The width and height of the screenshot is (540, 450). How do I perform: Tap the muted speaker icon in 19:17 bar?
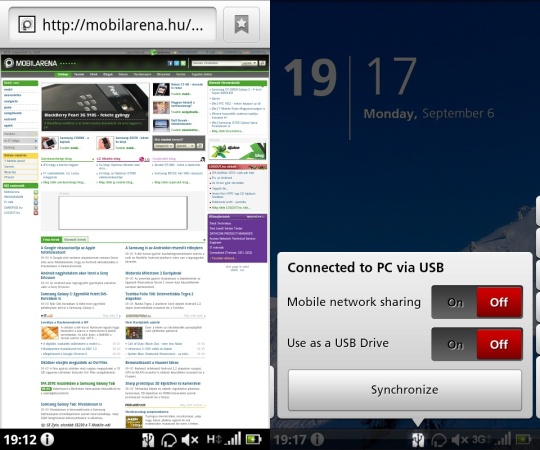click(x=460, y=440)
